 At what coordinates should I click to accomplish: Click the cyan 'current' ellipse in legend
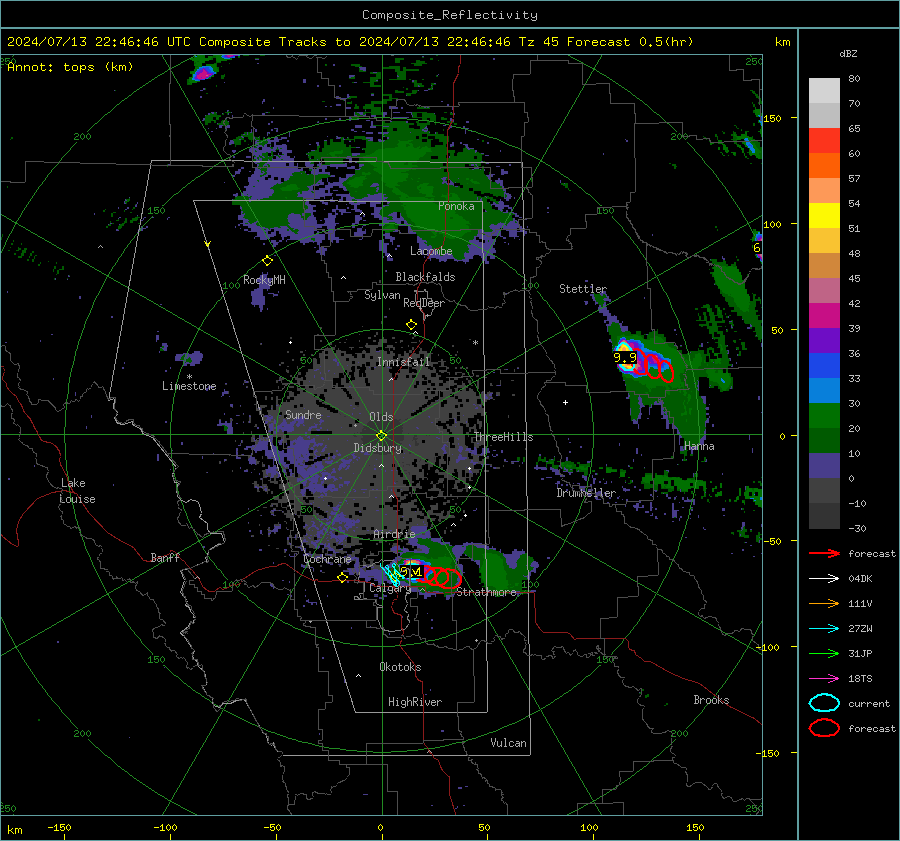coord(824,703)
